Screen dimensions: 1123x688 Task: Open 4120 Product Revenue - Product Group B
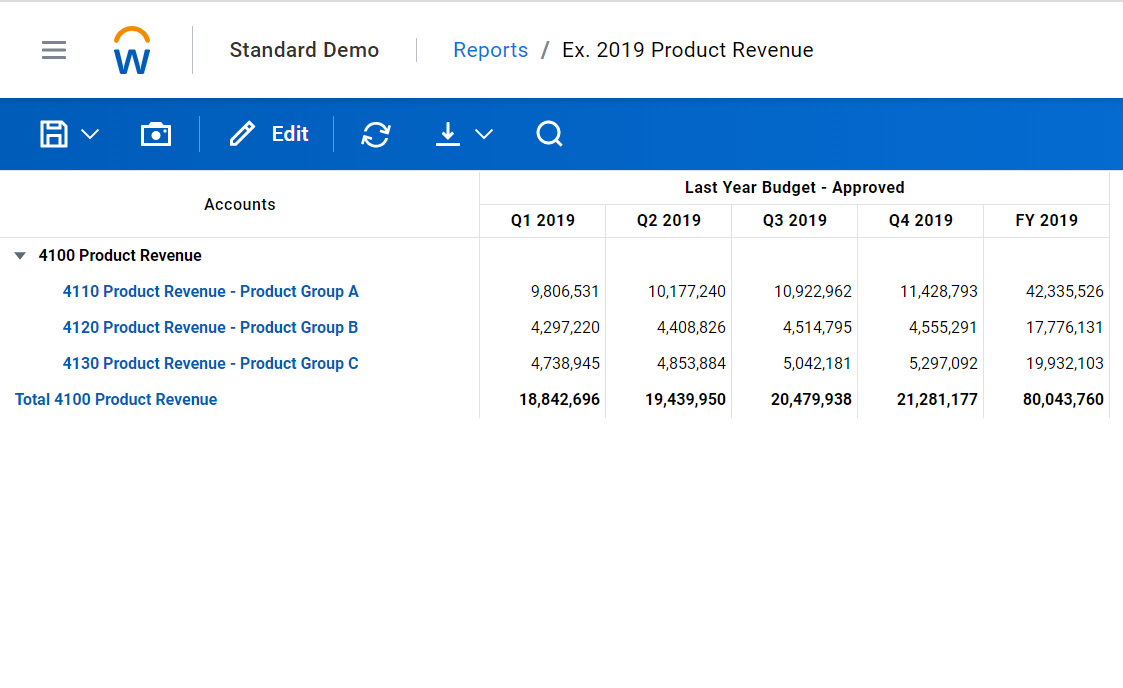coord(210,328)
